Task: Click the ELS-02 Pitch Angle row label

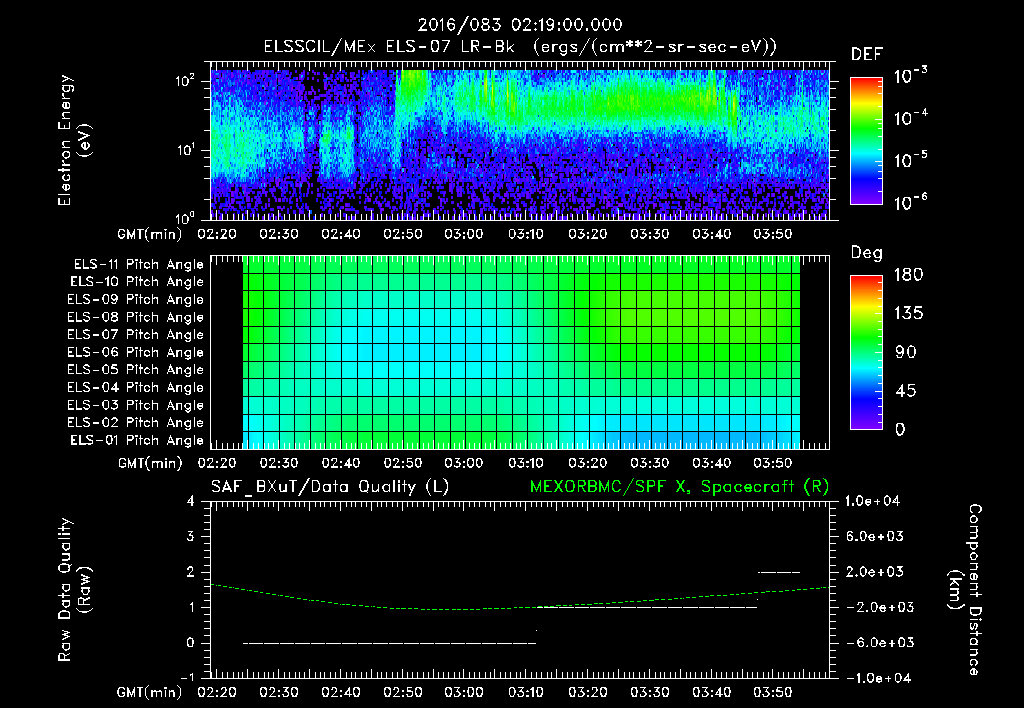Action: (135, 423)
